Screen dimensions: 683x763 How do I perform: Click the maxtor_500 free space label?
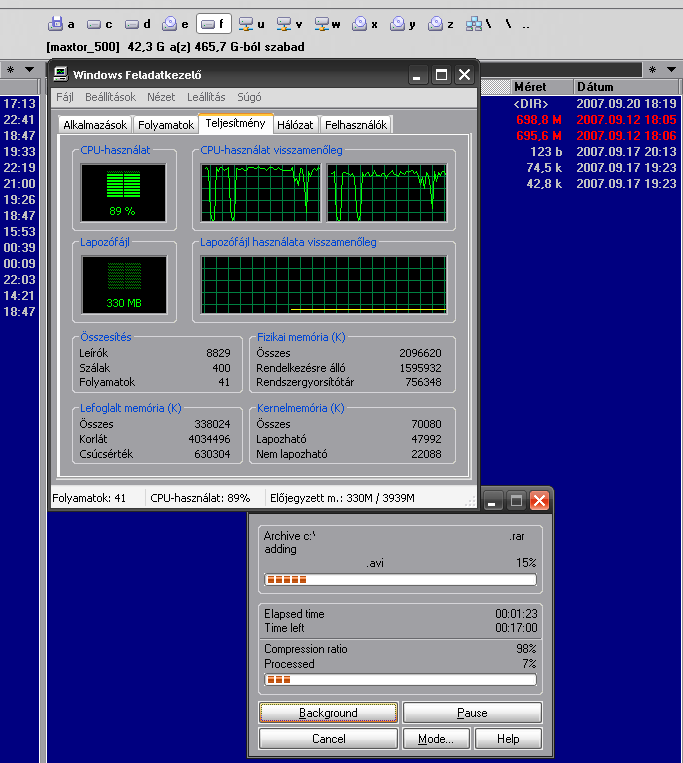[176, 47]
